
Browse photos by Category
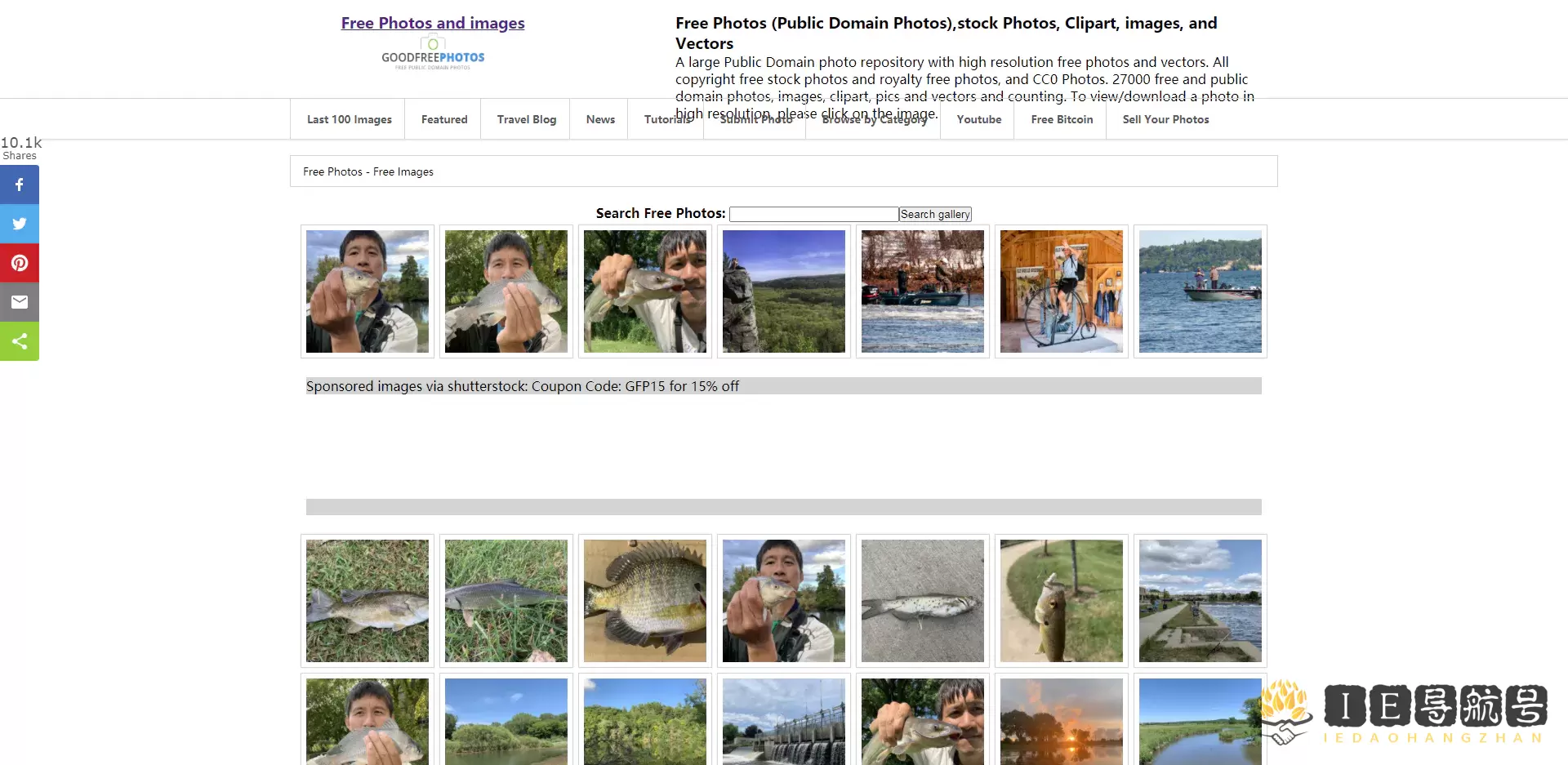[x=875, y=119]
